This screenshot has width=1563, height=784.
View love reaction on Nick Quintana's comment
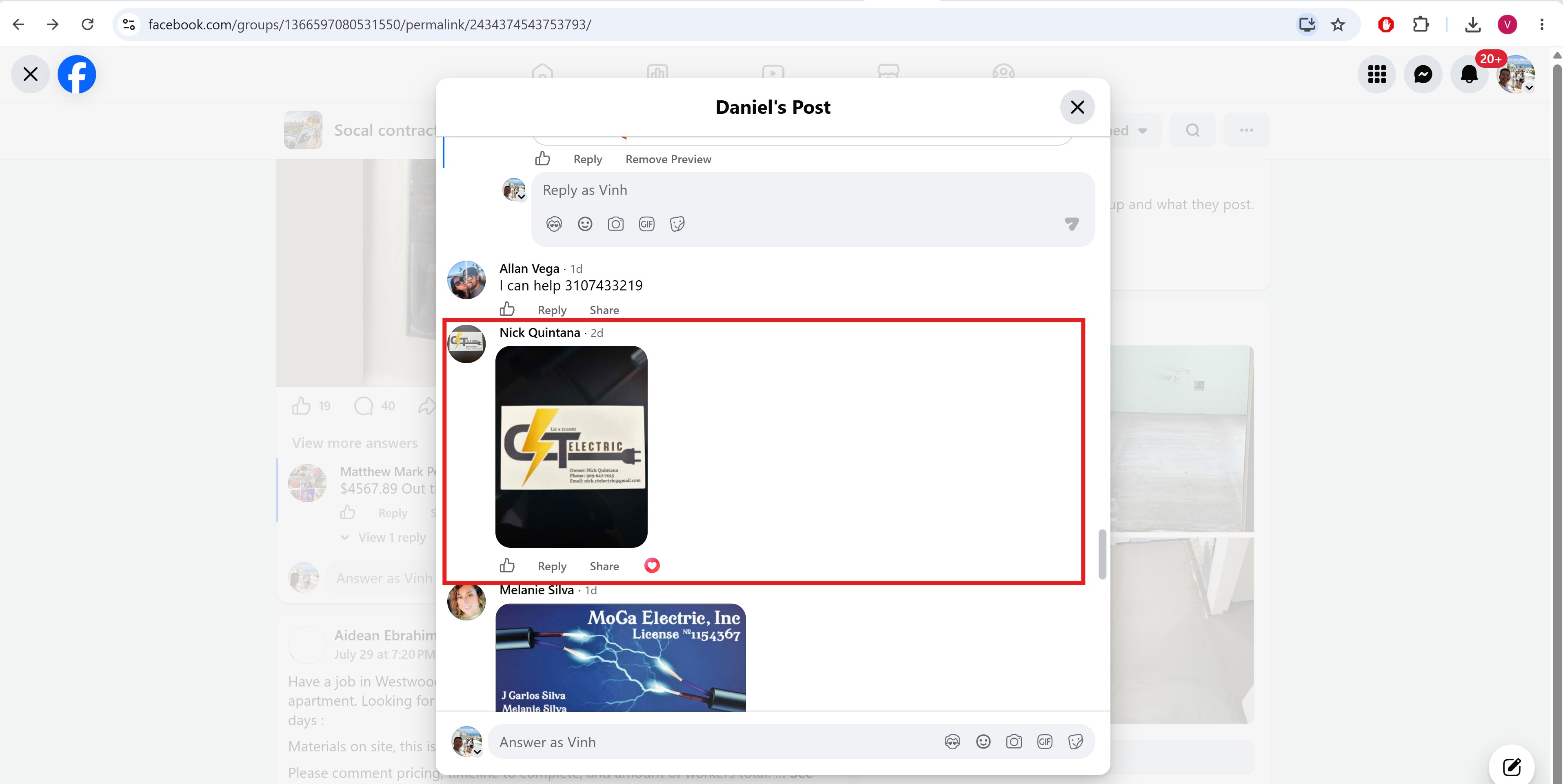(x=652, y=566)
